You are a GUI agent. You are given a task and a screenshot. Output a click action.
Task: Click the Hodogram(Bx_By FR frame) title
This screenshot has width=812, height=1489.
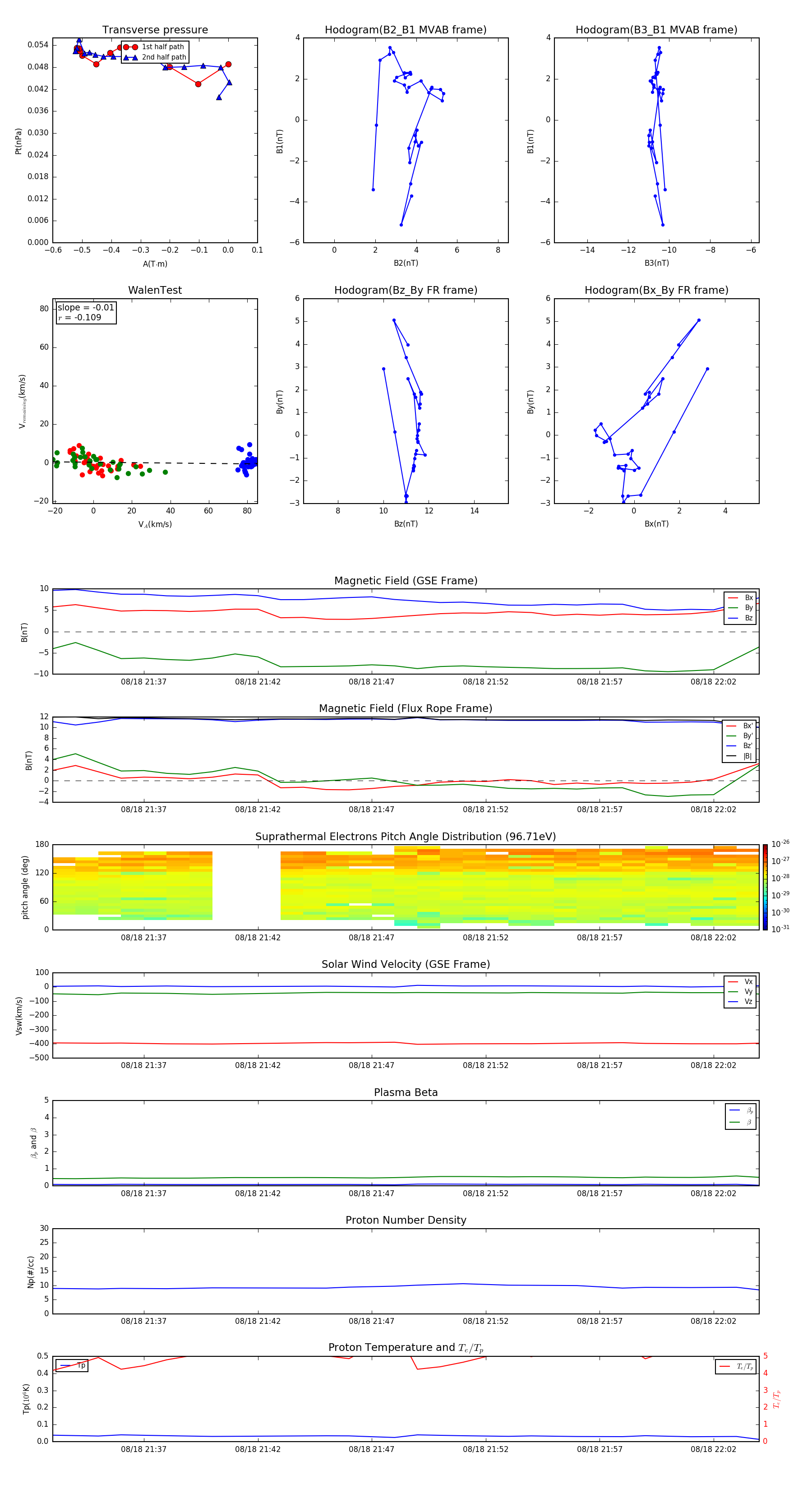coord(656,290)
